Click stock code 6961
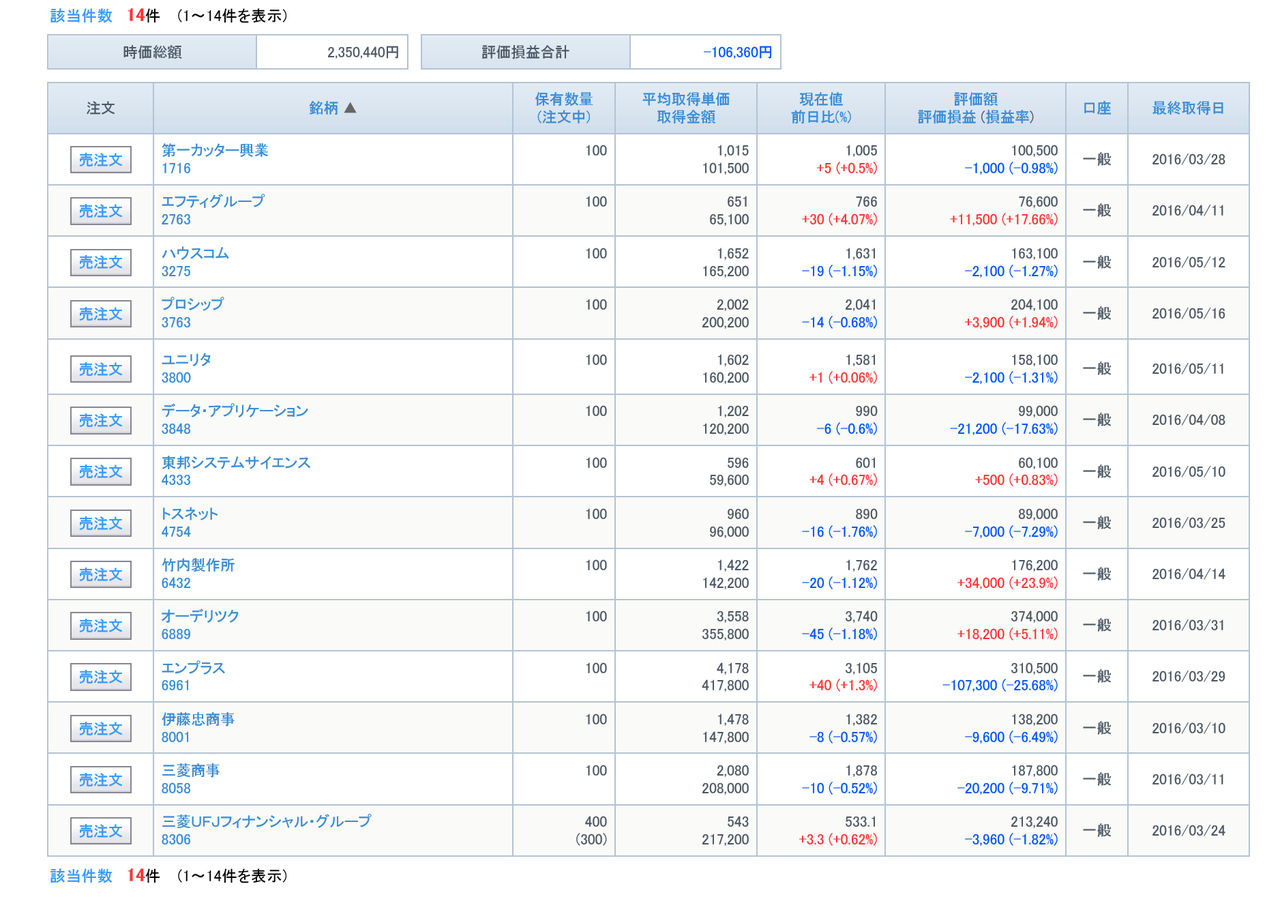The width and height of the screenshot is (1280, 897). click(176, 686)
